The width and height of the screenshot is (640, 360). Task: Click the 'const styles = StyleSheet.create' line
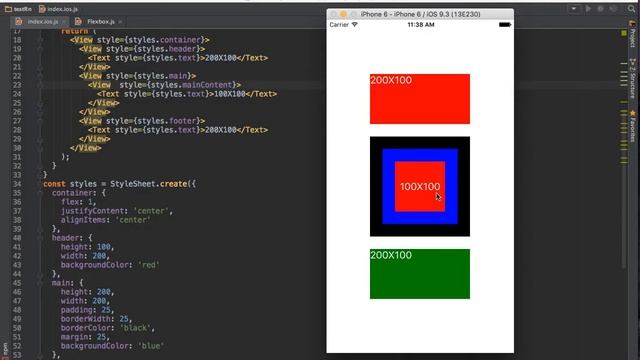point(120,184)
